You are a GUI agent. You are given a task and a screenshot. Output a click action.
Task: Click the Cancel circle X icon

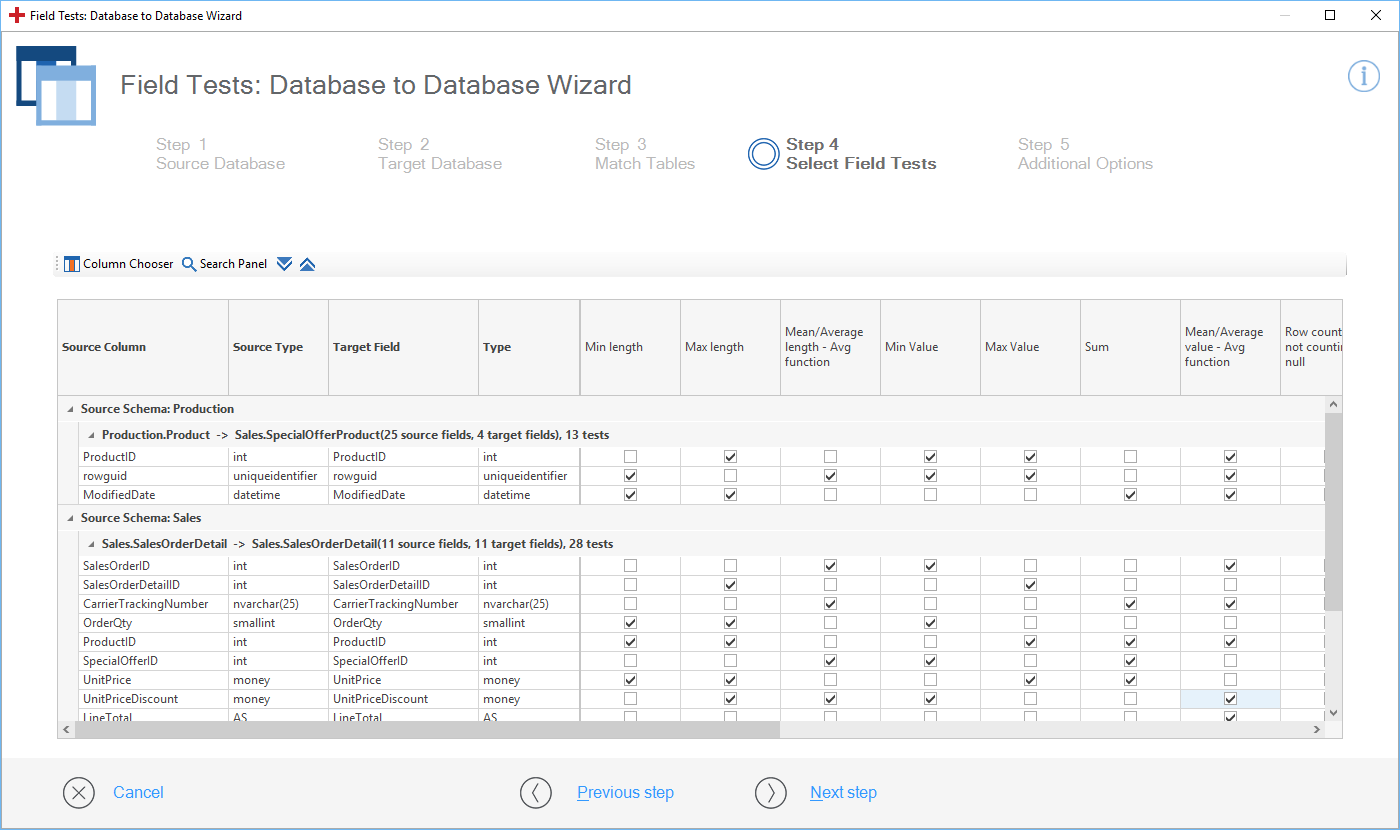79,792
